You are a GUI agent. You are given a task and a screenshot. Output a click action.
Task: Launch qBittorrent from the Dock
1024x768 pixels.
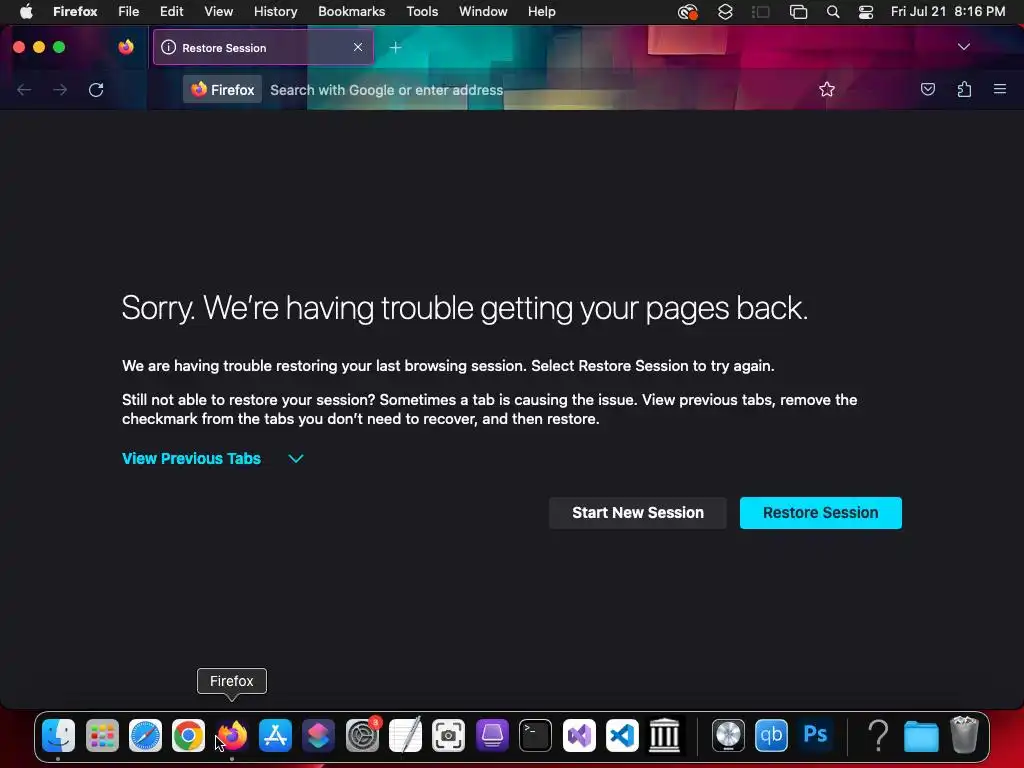(x=771, y=735)
